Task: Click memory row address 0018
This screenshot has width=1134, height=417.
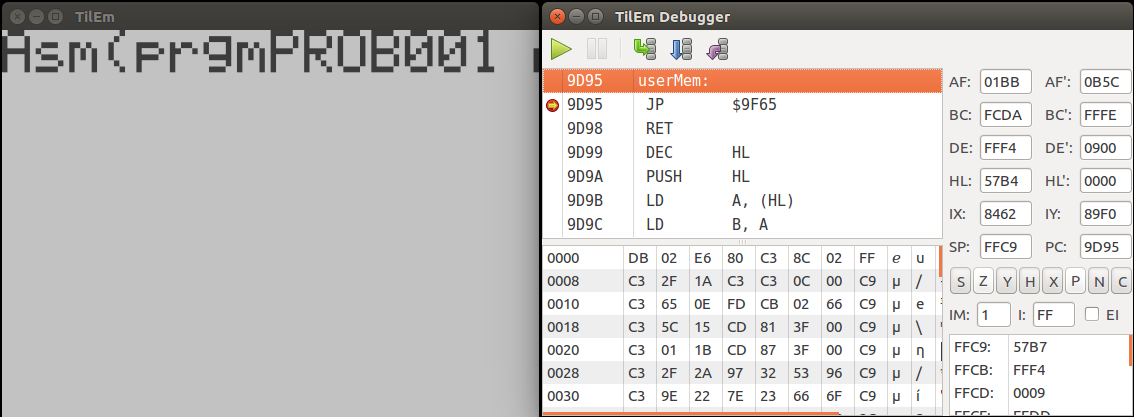Action: [563, 327]
